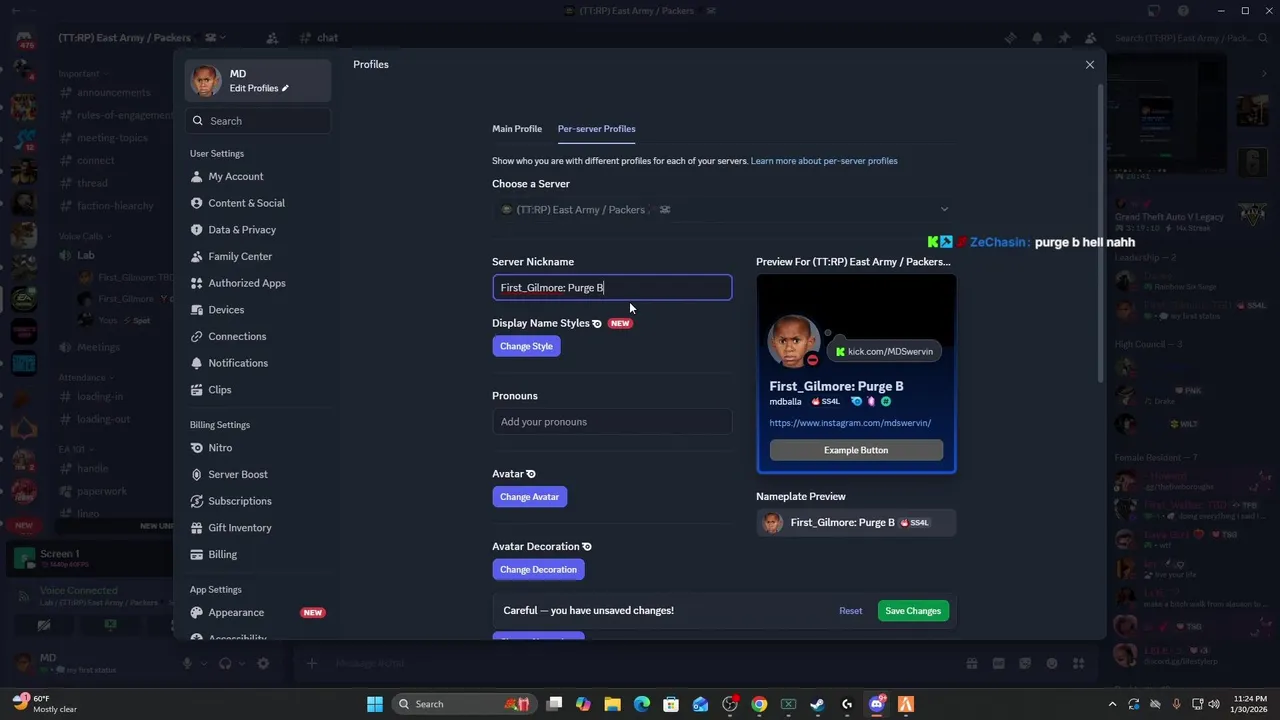The image size is (1280, 720).
Task: Click Change Decoration button
Action: [x=538, y=570]
